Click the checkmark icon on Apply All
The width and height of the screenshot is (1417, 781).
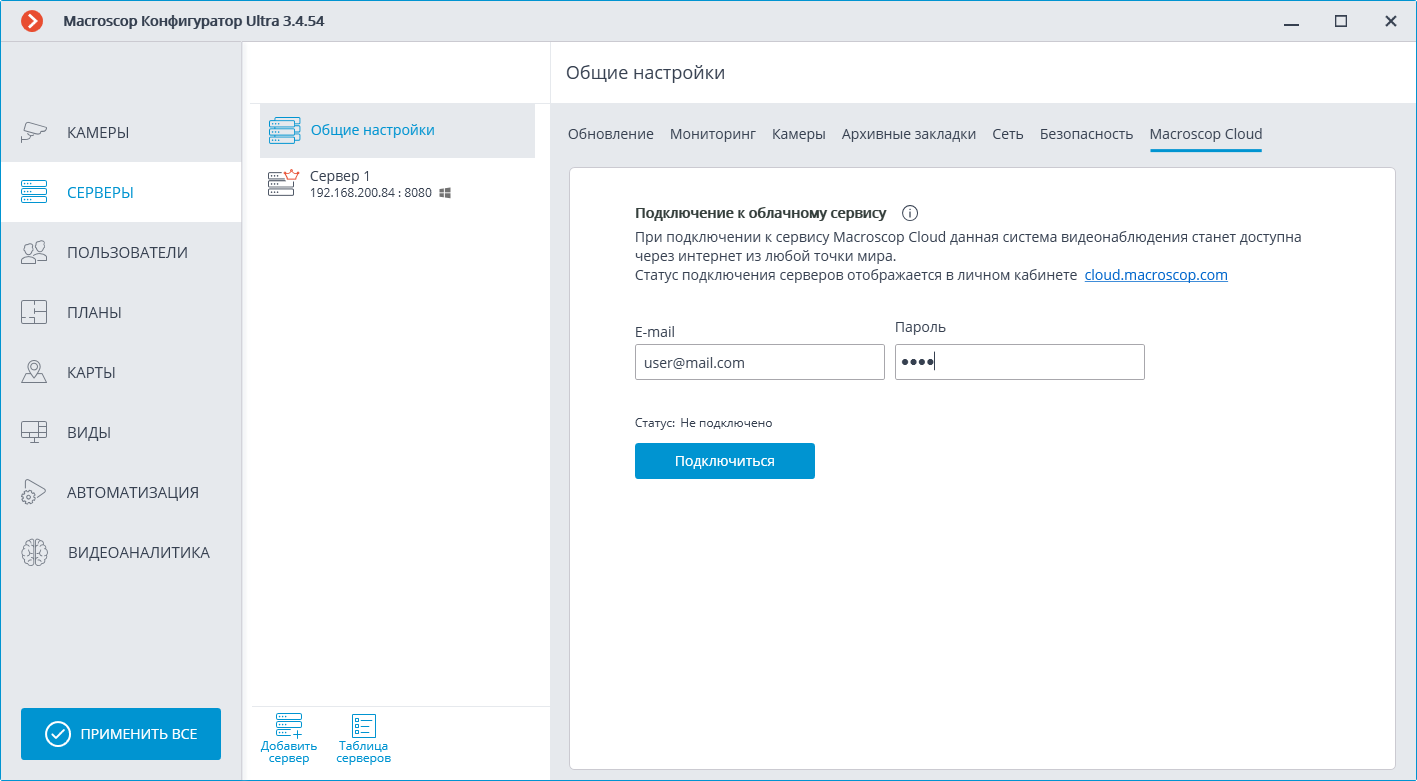[x=58, y=734]
